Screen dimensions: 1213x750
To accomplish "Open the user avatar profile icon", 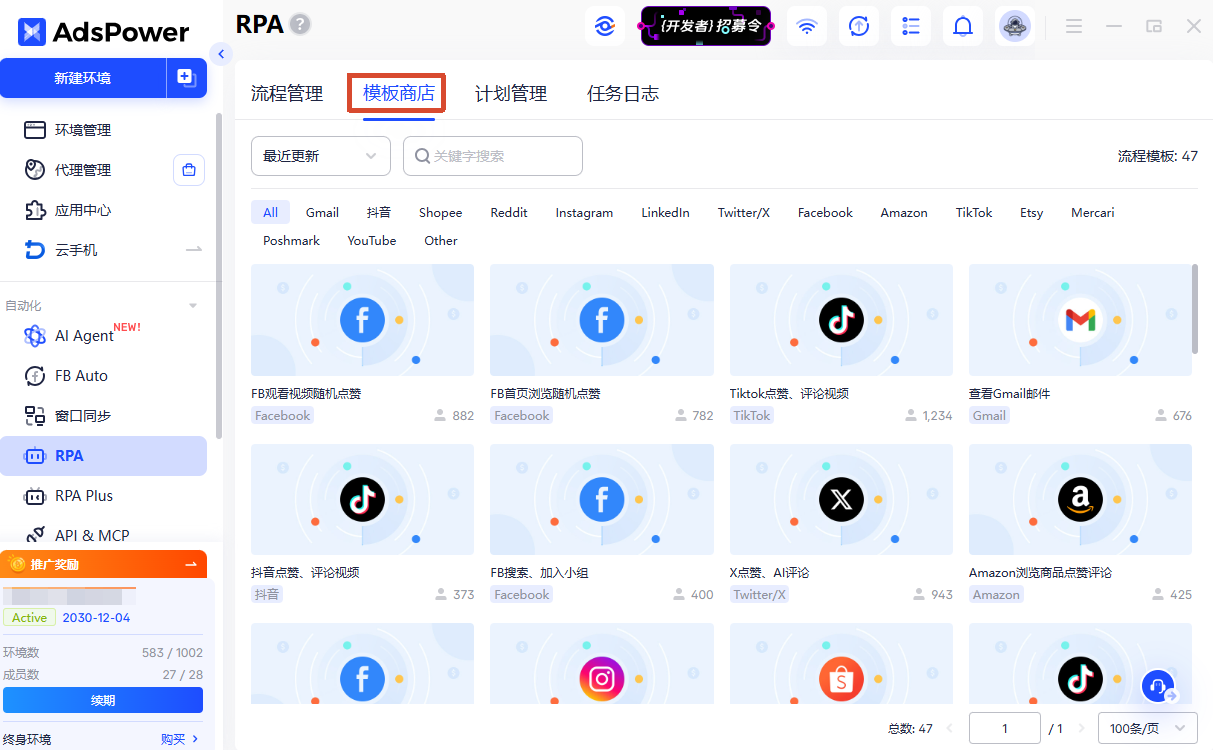I will [x=1015, y=26].
